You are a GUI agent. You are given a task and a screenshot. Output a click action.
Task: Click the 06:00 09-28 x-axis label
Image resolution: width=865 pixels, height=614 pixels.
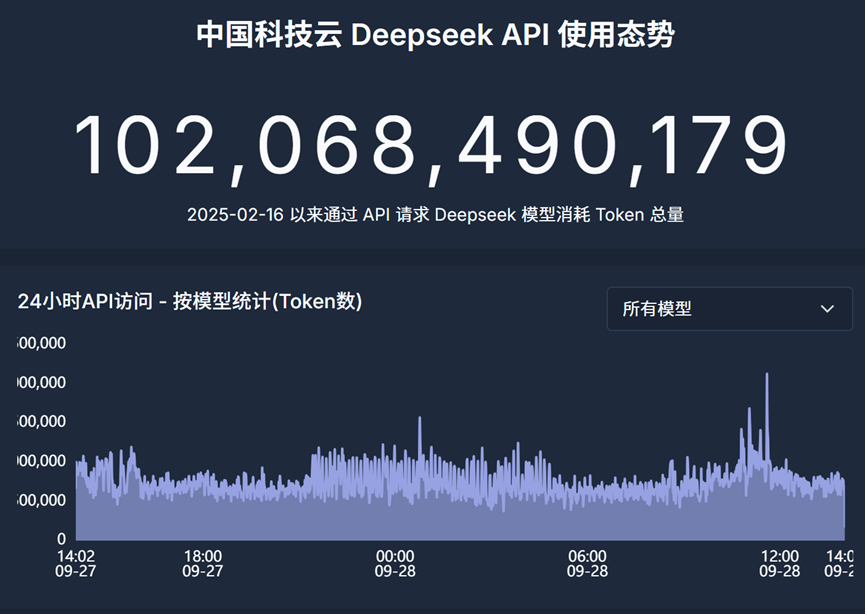tap(587, 564)
